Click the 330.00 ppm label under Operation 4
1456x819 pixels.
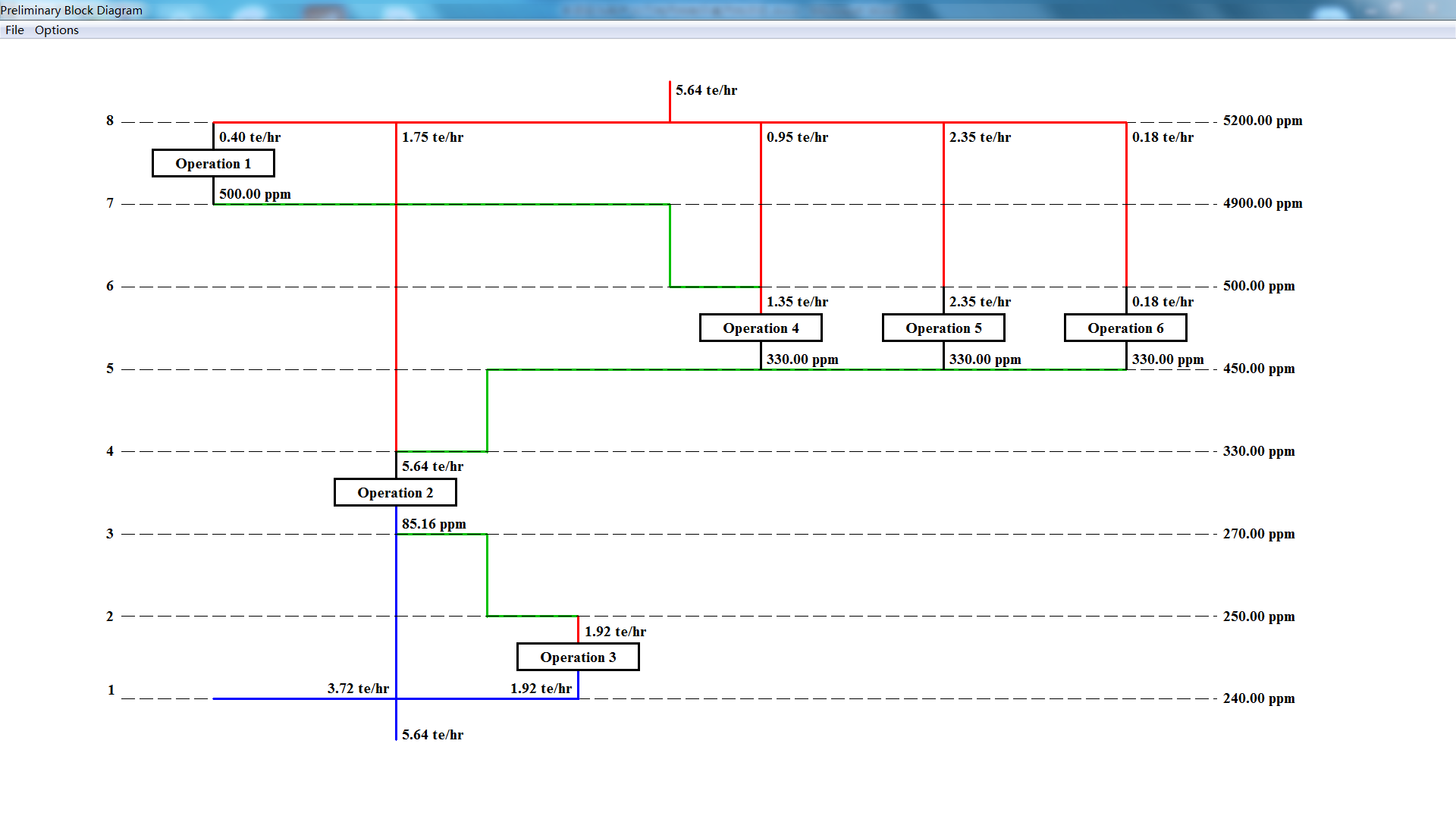[802, 359]
